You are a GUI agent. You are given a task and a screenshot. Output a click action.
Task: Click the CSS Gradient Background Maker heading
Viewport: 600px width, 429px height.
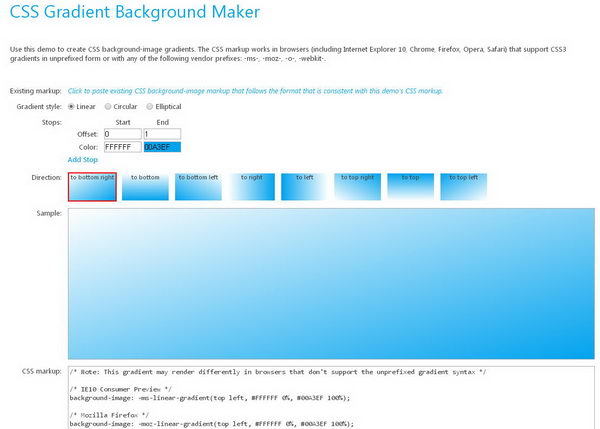(135, 12)
